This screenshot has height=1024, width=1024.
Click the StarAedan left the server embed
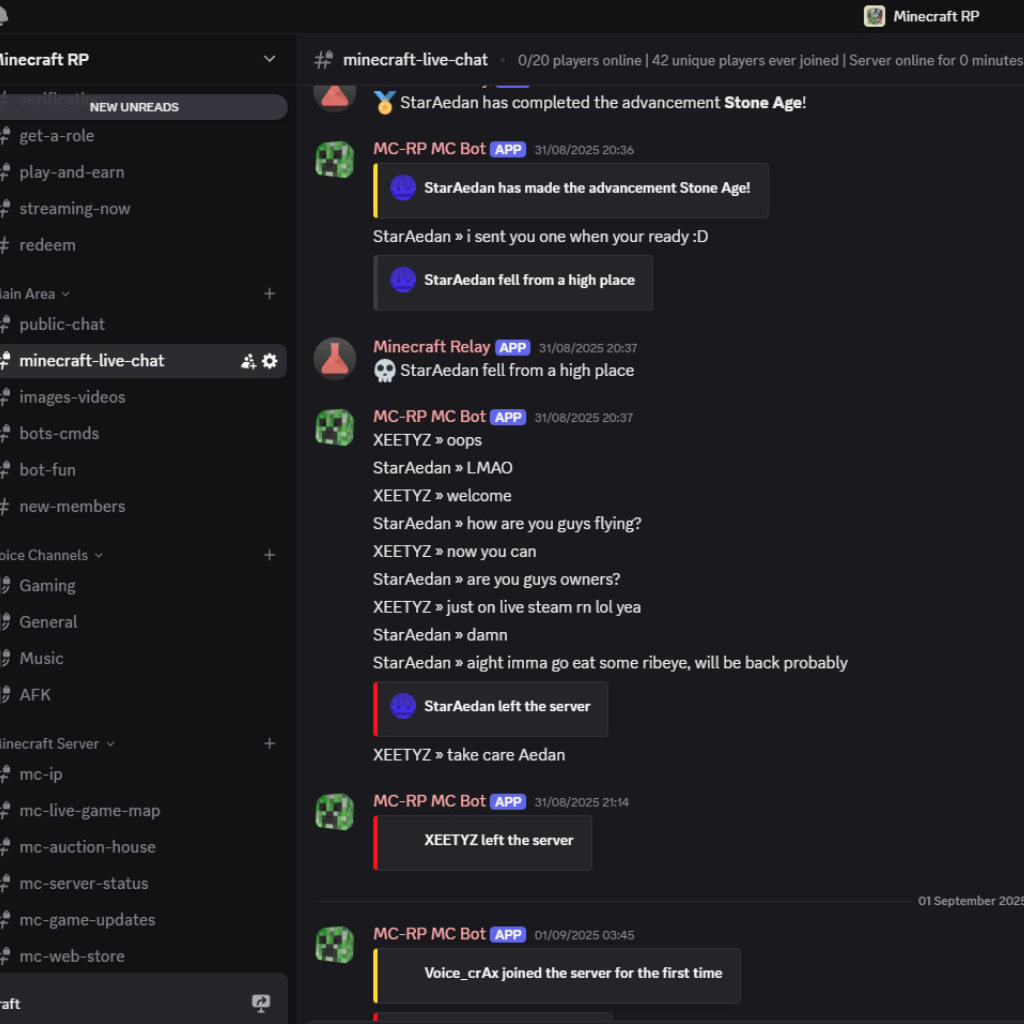pos(490,709)
